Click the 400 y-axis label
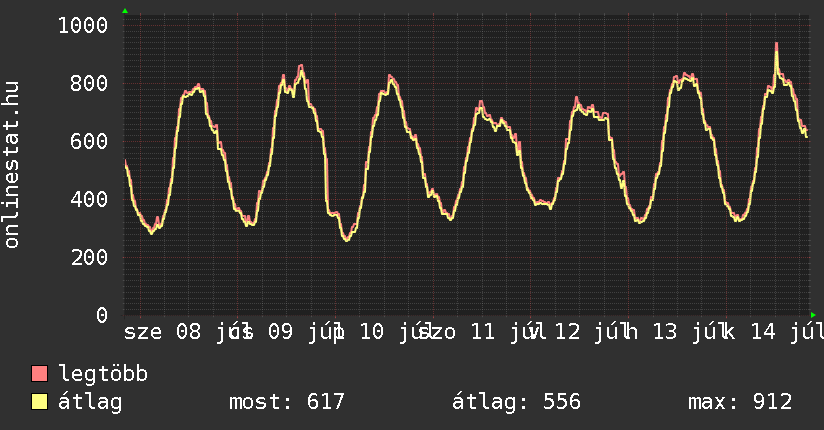Screen dimensions: 824x430 [x=89, y=199]
